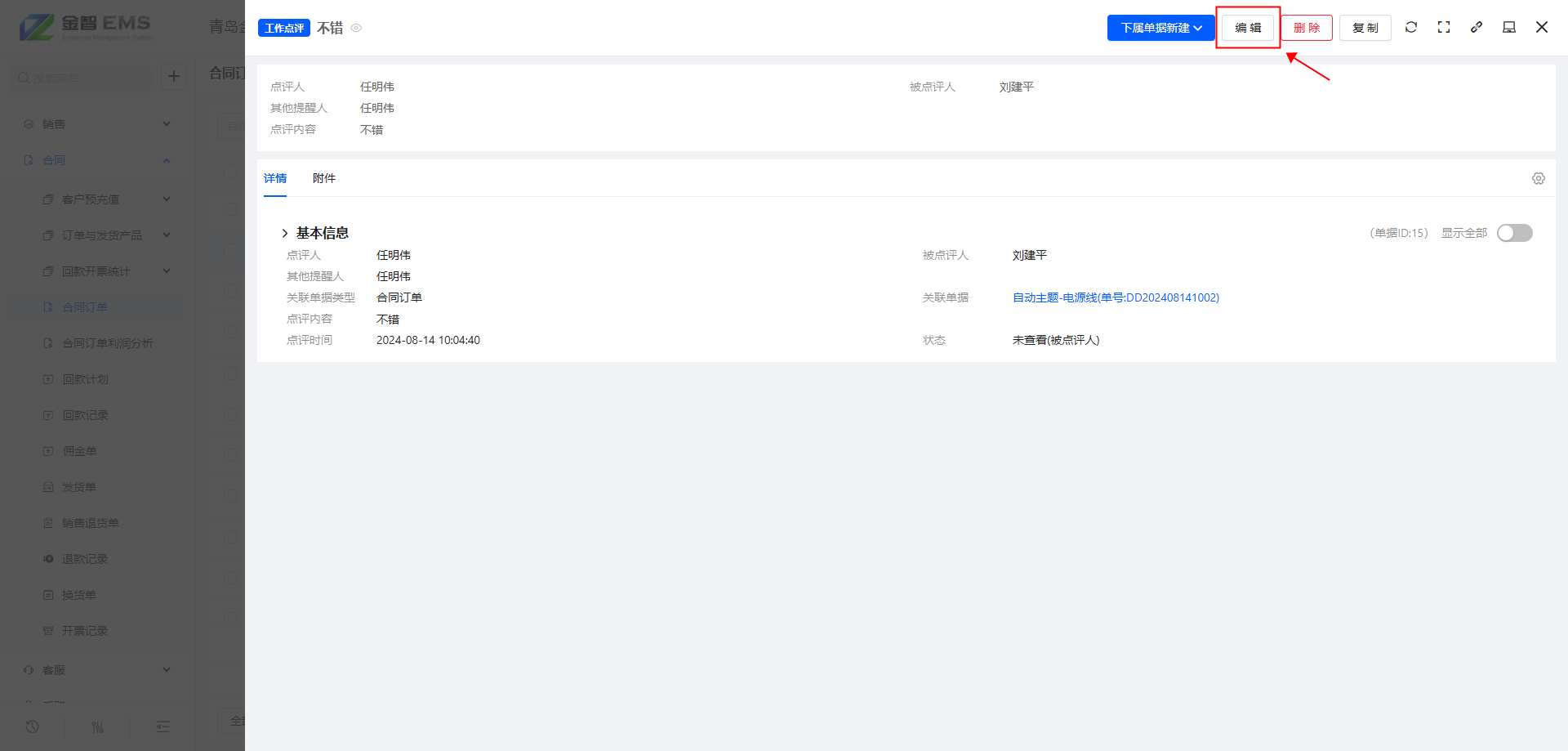Open 下属单据新建 dropdown button
This screenshot has width=1568, height=751.
tap(1161, 28)
